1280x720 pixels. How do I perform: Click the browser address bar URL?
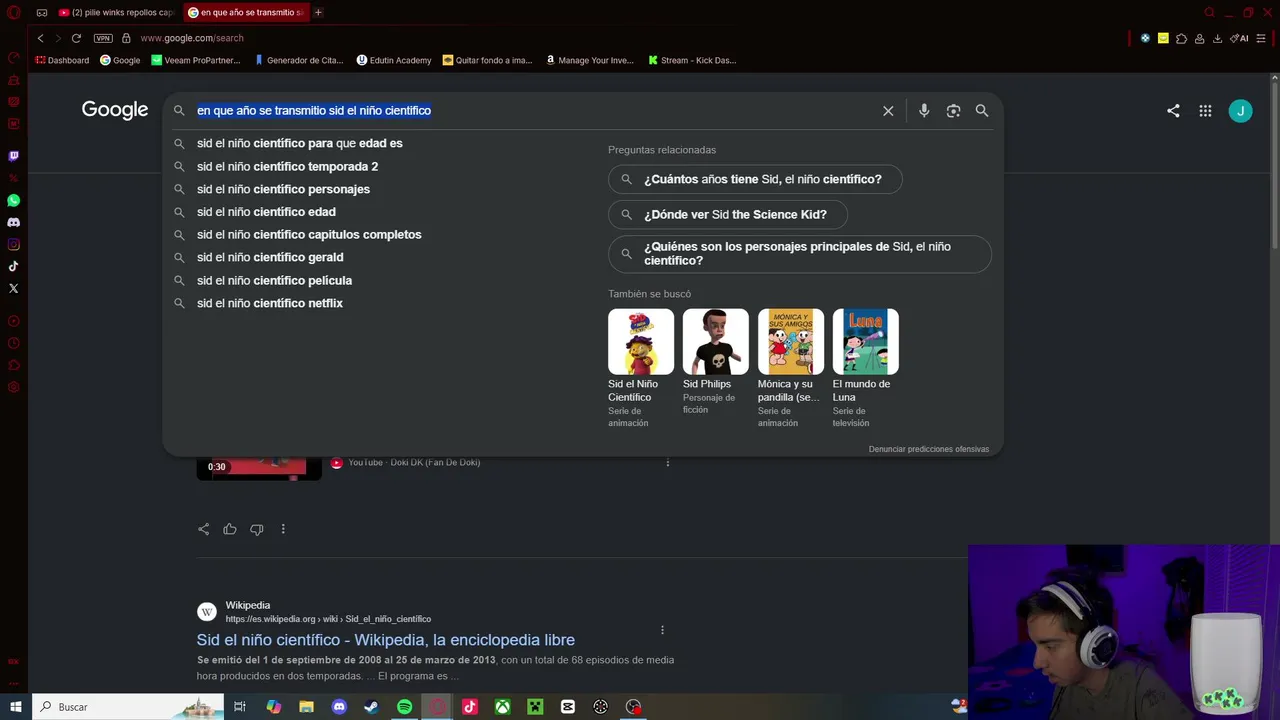(x=192, y=38)
